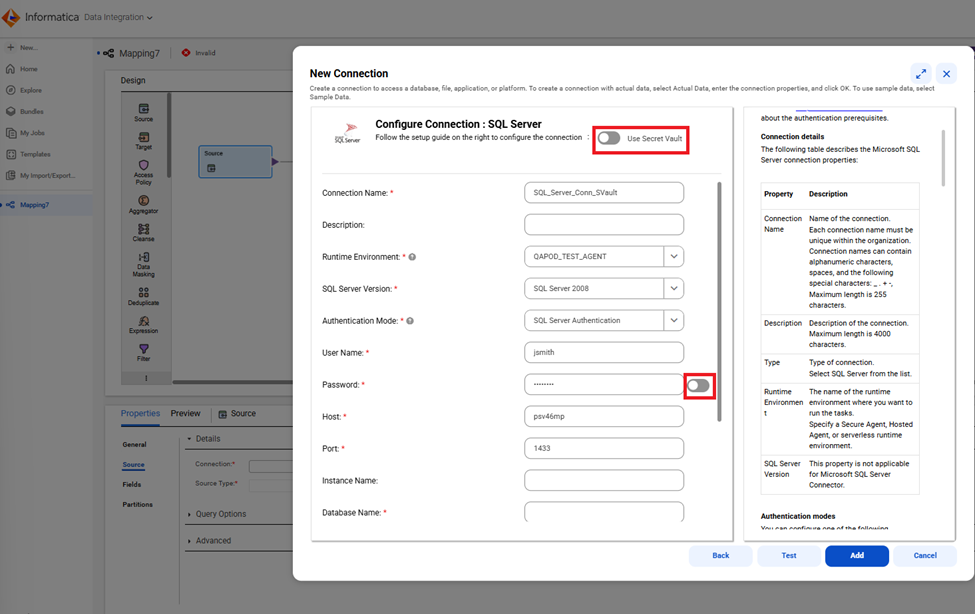This screenshot has height=614, width=975.
Task: Open the General properties section
Action: pyautogui.click(x=134, y=445)
